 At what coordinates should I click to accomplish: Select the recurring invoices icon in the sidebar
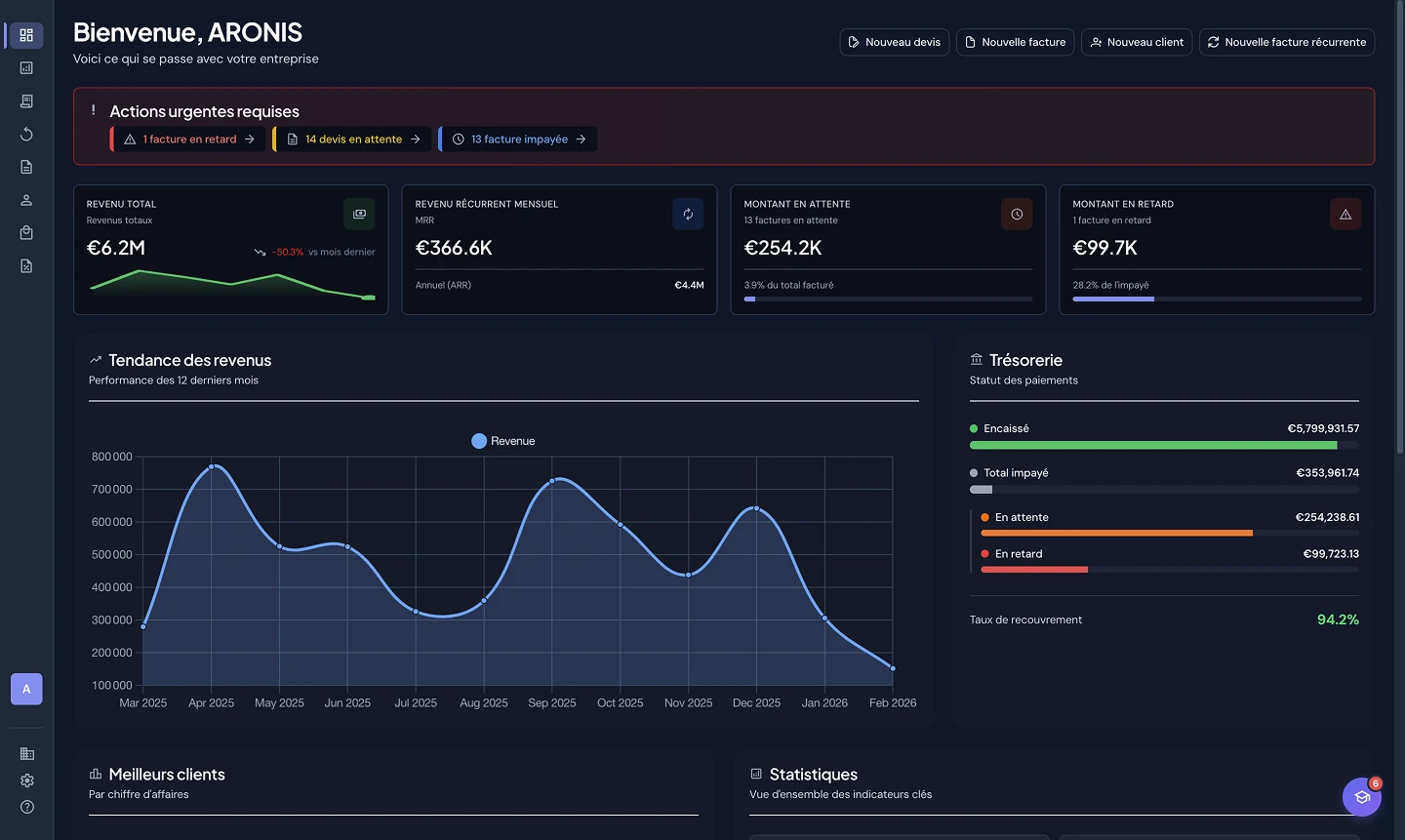26,134
